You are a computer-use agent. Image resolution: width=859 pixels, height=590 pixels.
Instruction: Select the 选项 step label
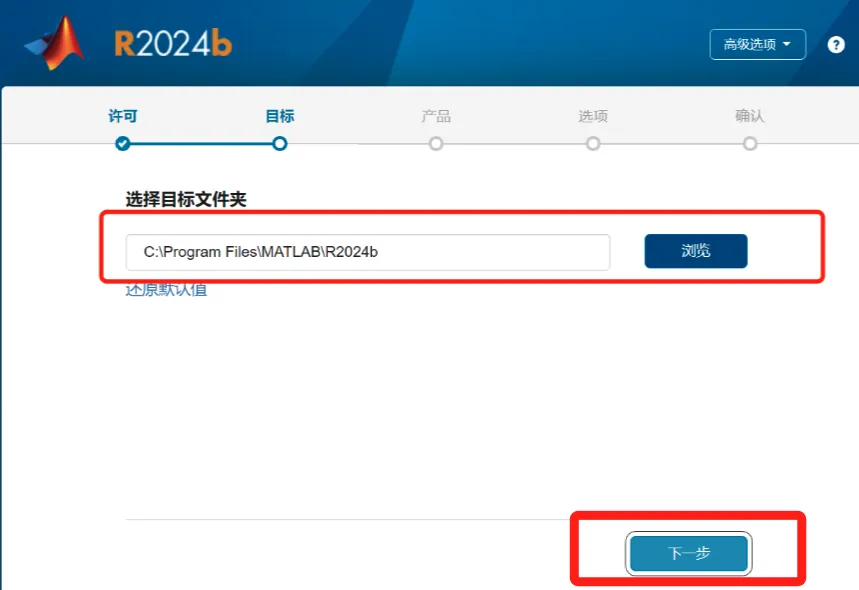point(593,116)
